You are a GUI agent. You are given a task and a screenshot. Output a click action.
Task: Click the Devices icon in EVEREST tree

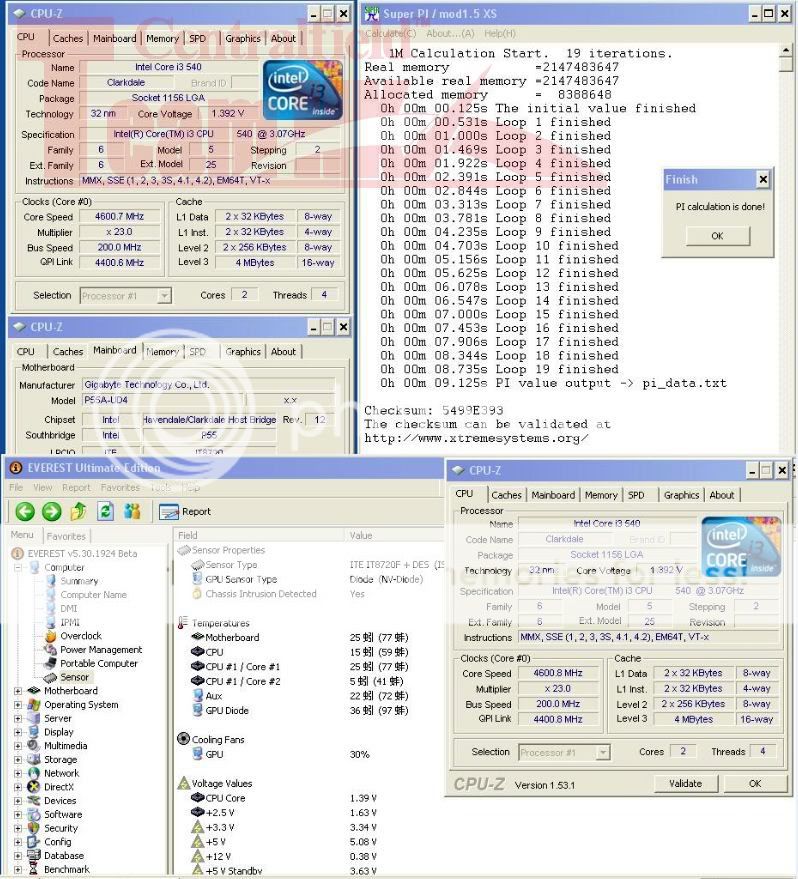[x=34, y=801]
